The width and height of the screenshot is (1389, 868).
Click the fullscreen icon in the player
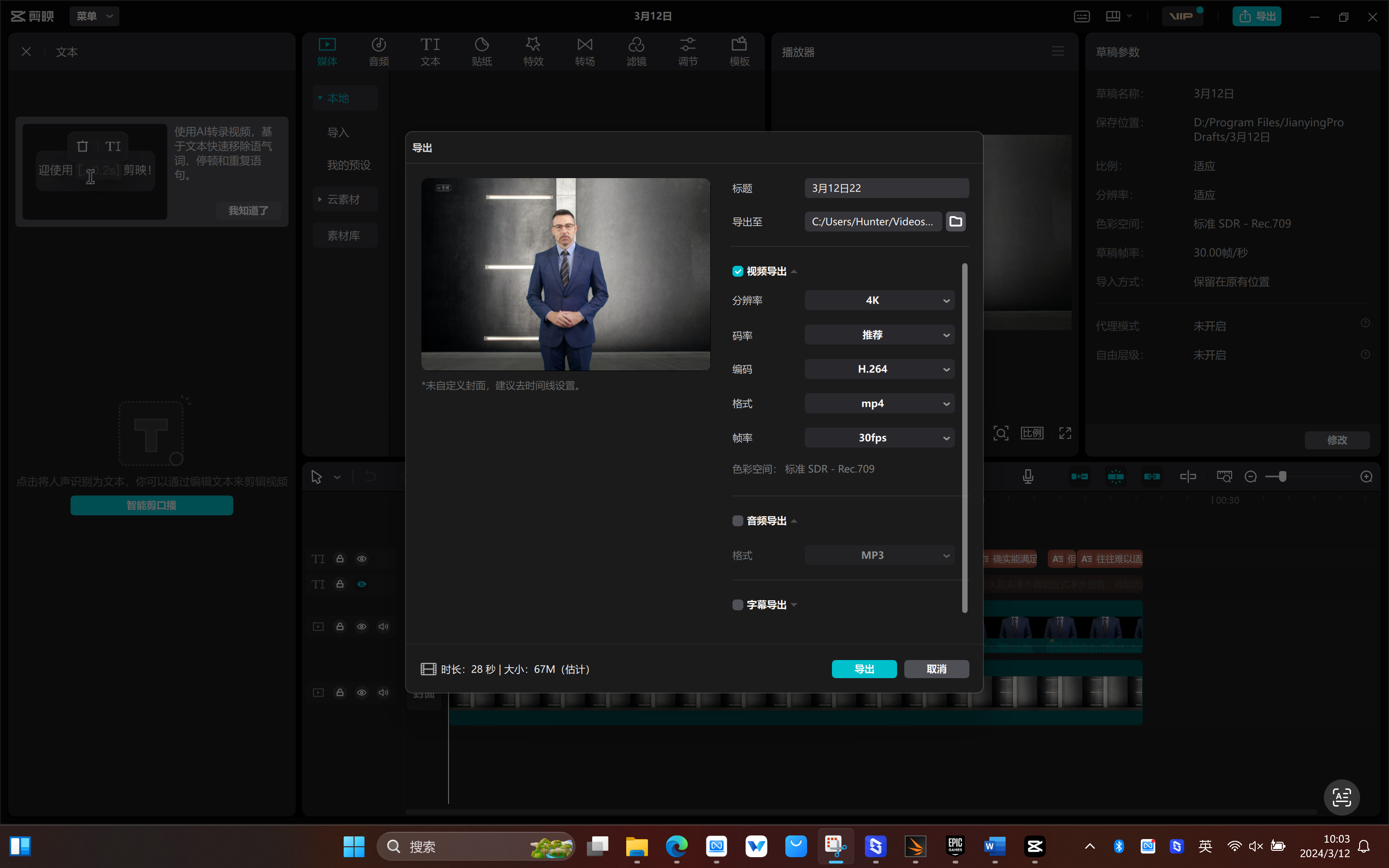click(1065, 433)
